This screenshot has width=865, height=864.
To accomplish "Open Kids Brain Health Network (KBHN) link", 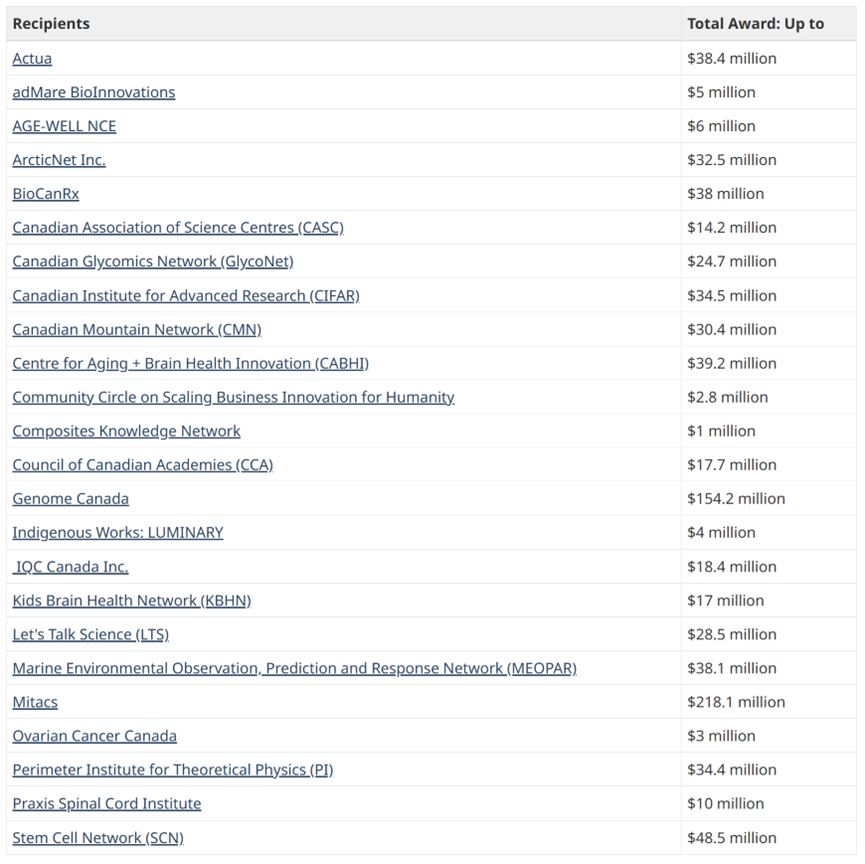I will 132,600.
